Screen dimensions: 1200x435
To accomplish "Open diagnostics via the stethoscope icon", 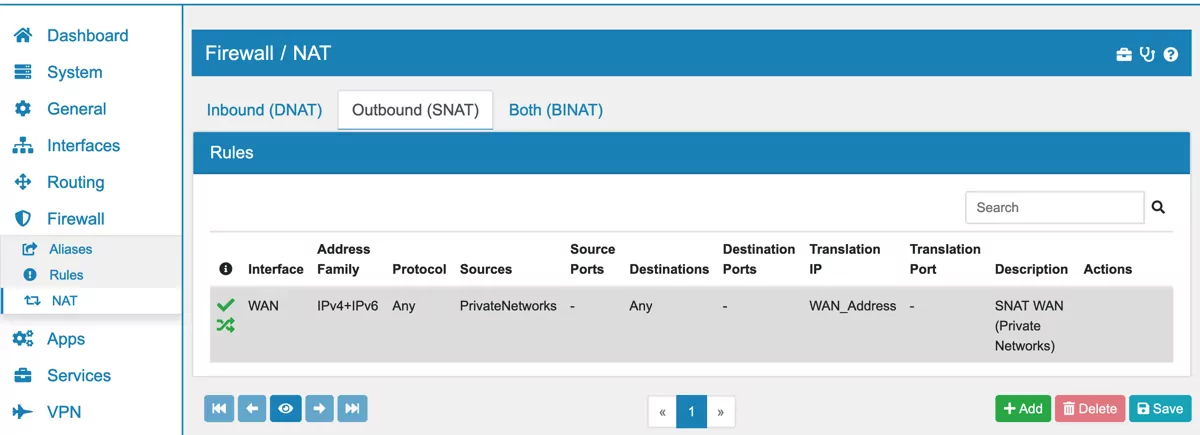I will [1147, 54].
